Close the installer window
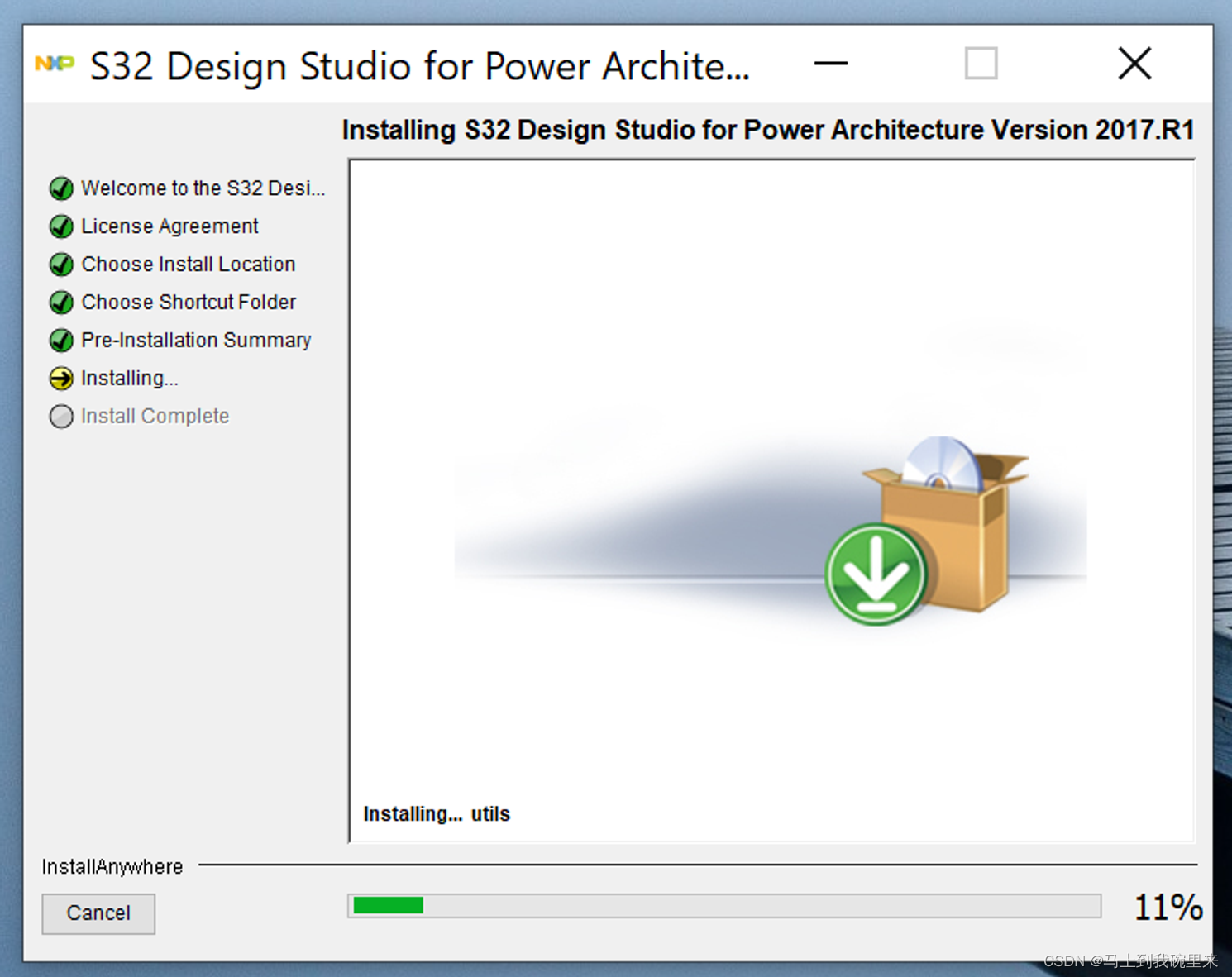Viewport: 1232px width, 977px height. click(1134, 64)
